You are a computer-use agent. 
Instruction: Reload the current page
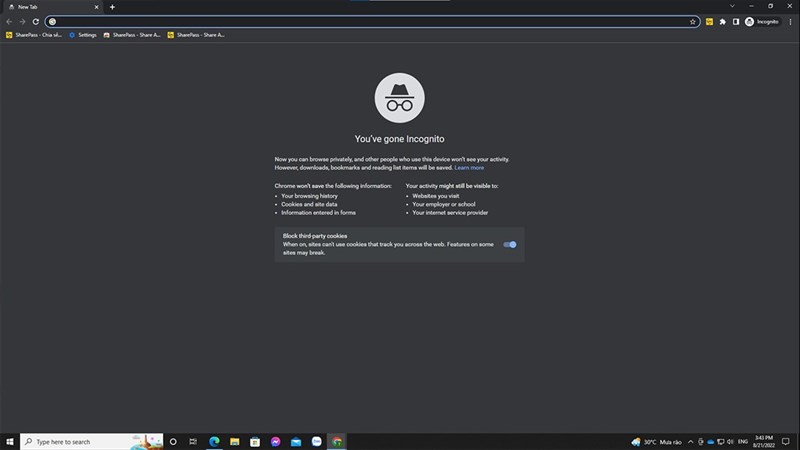(36, 22)
